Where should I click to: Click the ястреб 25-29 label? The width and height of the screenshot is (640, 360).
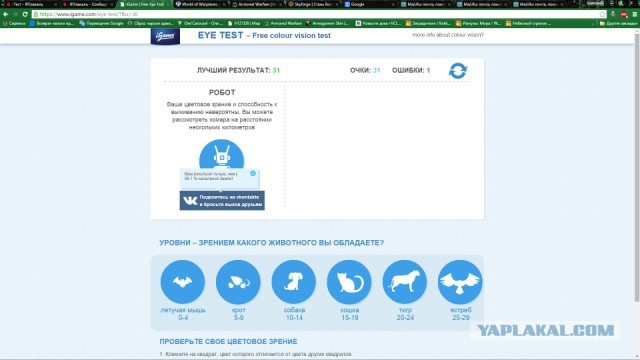click(461, 314)
